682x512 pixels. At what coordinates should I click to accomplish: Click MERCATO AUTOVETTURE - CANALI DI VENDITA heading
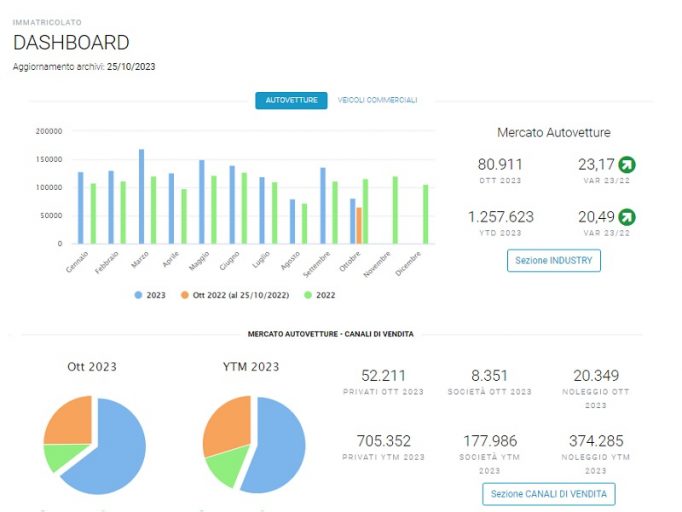click(331, 334)
